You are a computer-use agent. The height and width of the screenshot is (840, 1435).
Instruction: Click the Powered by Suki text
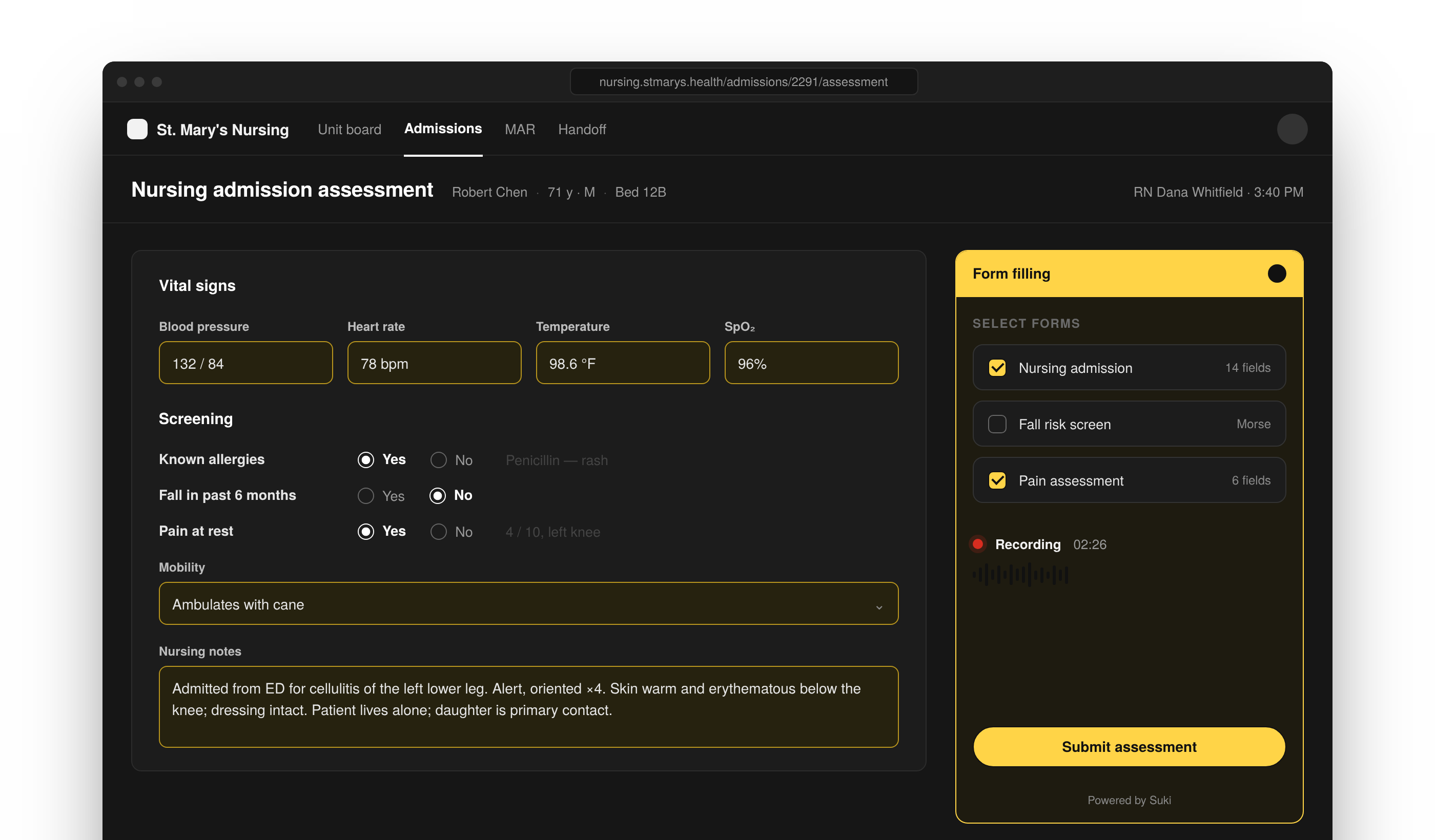tap(1129, 800)
